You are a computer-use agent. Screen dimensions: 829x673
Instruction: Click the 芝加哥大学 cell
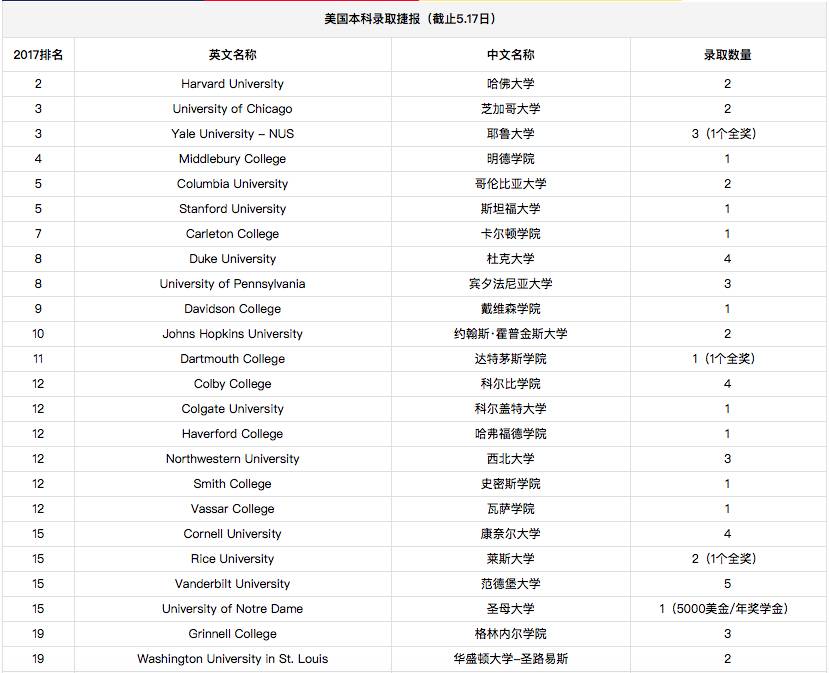coord(511,109)
